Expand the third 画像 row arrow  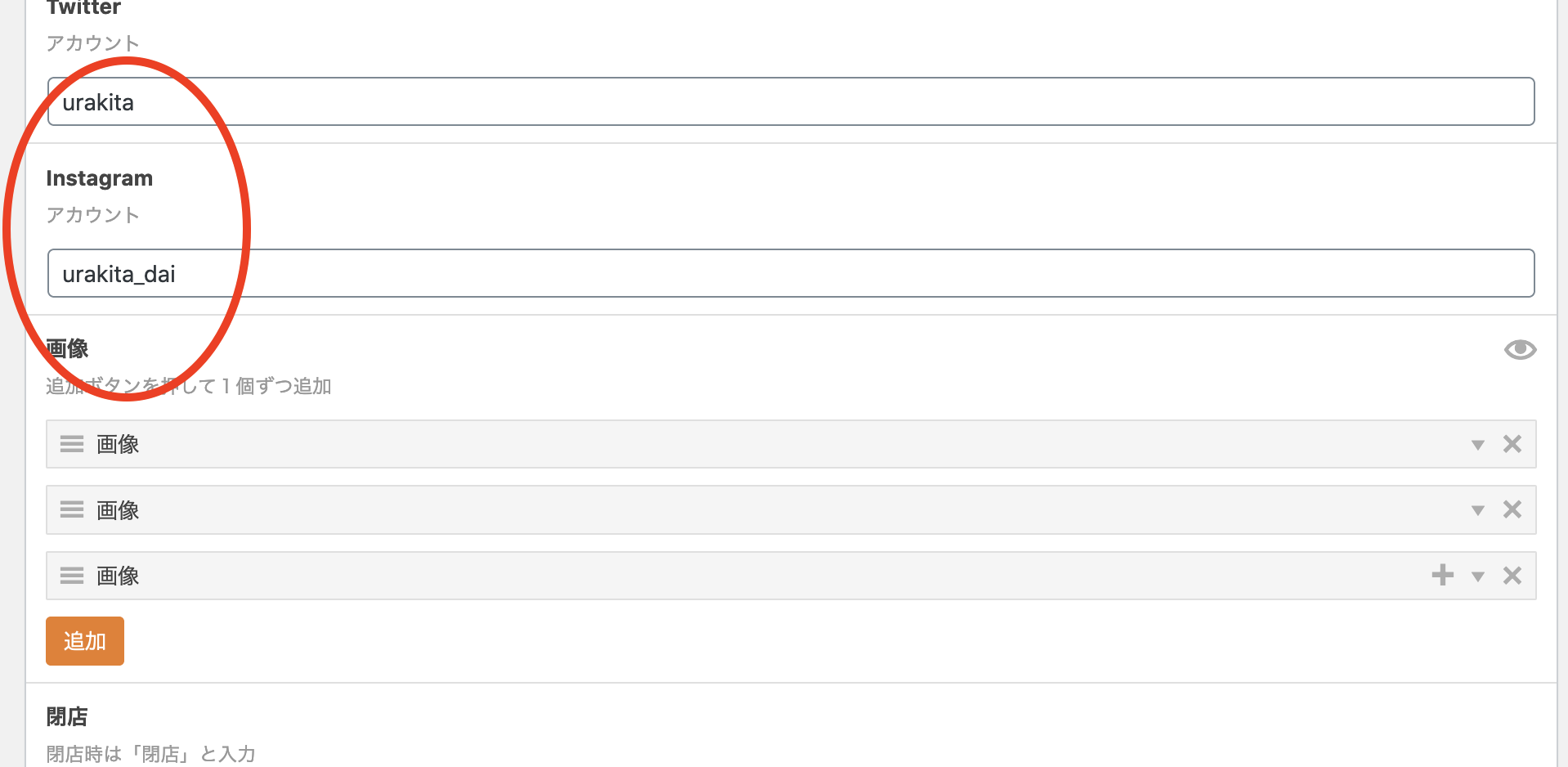click(x=1478, y=576)
